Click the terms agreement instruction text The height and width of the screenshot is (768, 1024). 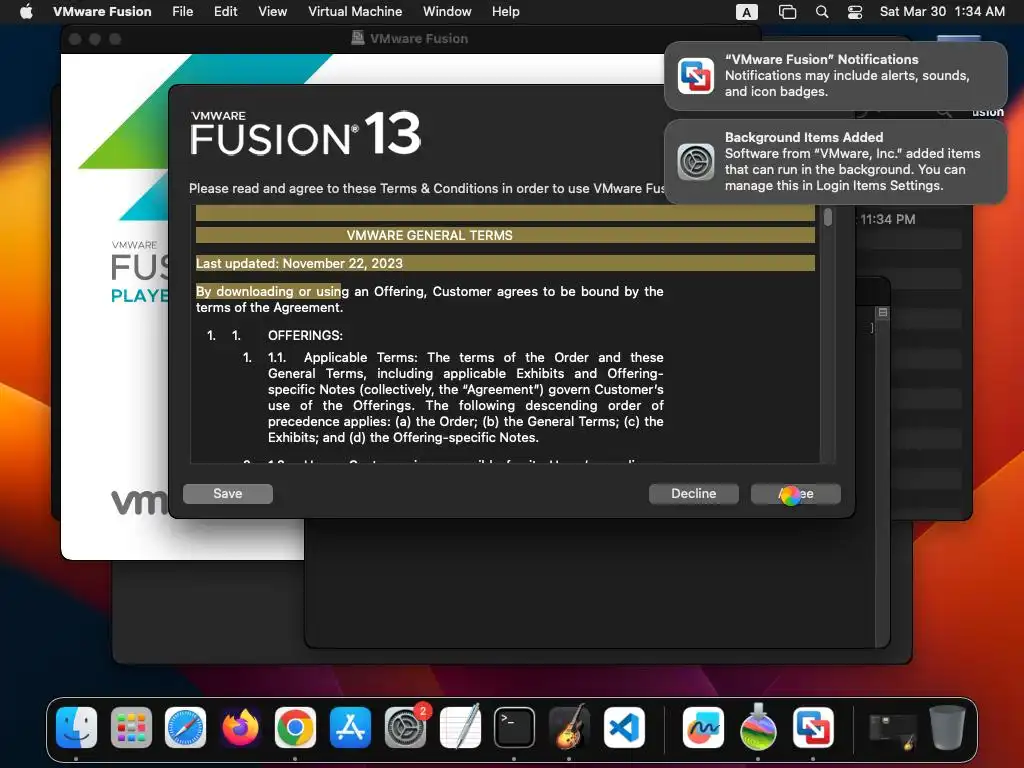click(x=426, y=188)
